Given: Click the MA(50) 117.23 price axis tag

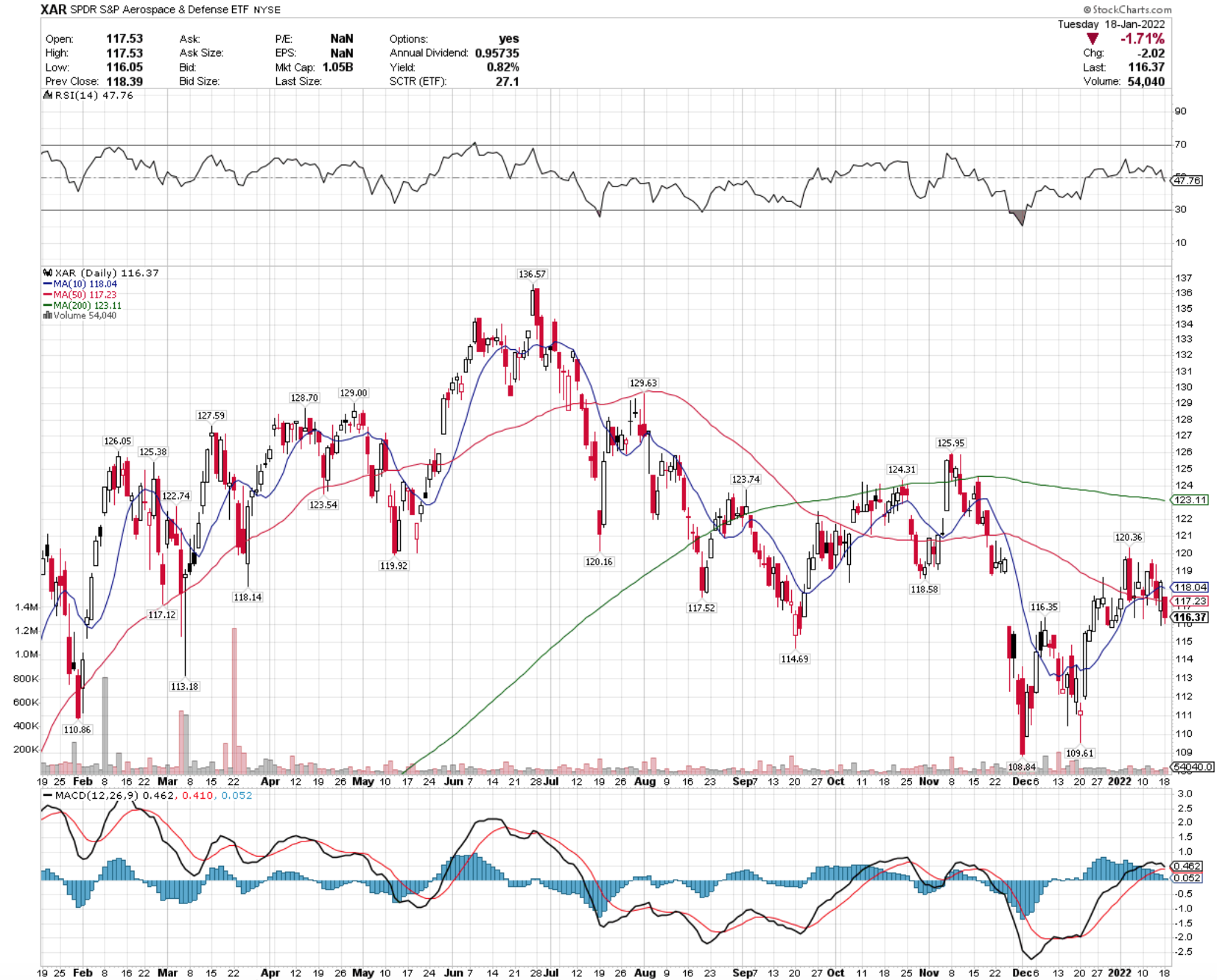Looking at the screenshot, I should point(1190,601).
